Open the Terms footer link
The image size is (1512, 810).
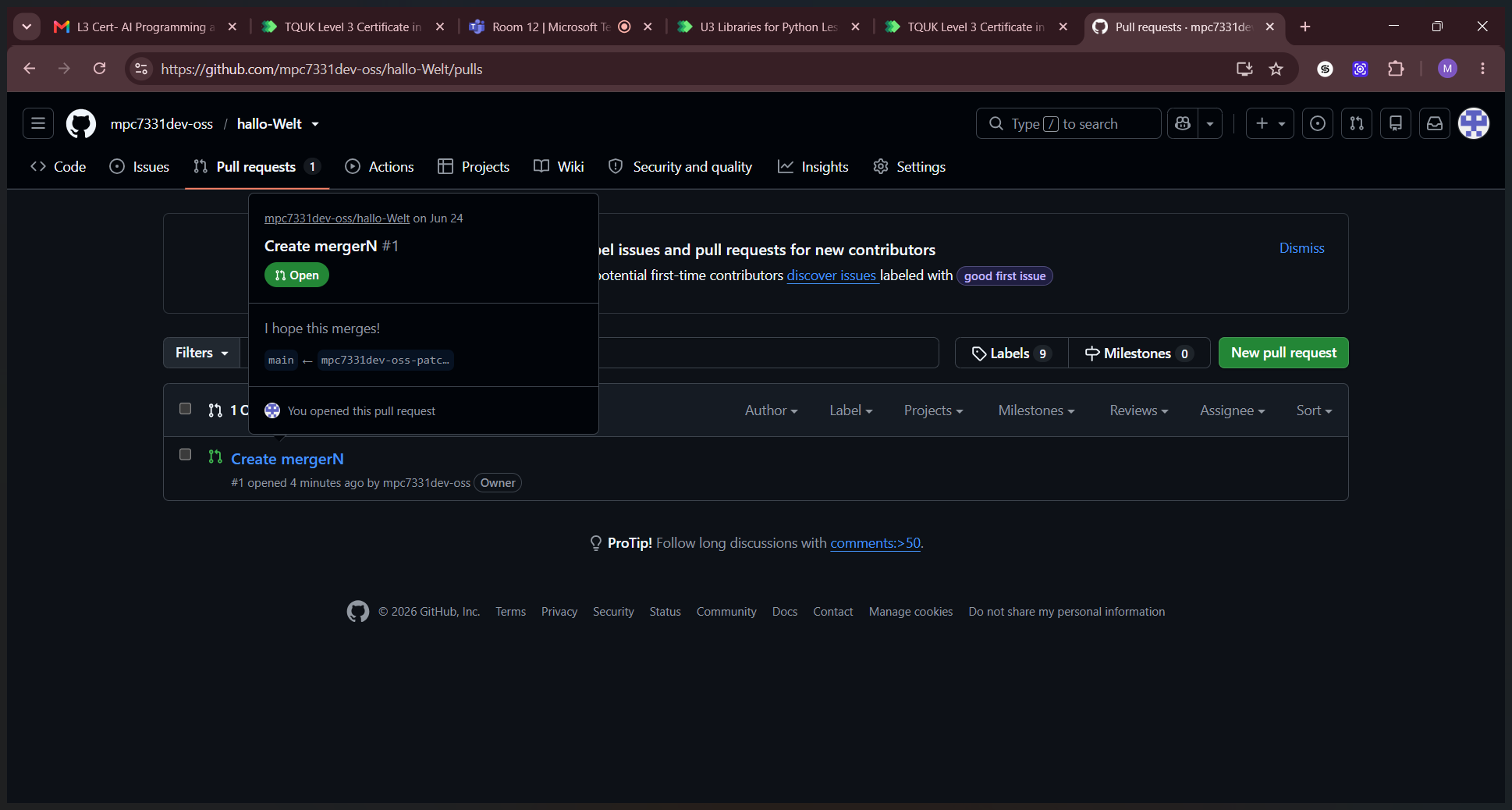pos(510,612)
